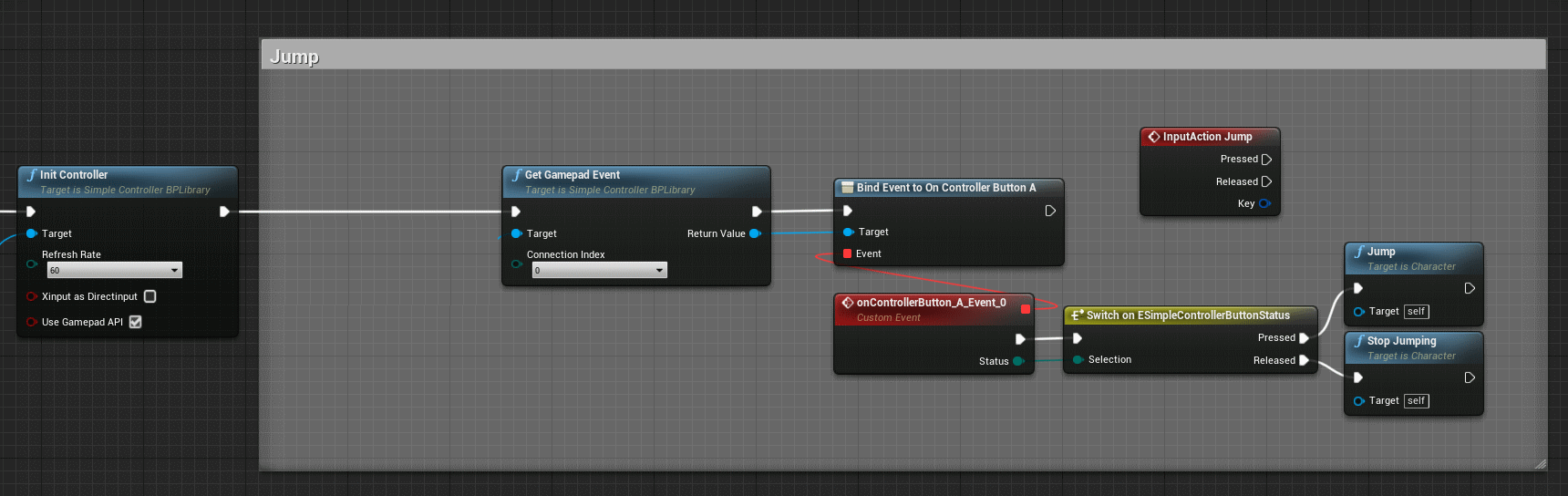Click Get Gamepad Event Return Value pin

tap(755, 233)
